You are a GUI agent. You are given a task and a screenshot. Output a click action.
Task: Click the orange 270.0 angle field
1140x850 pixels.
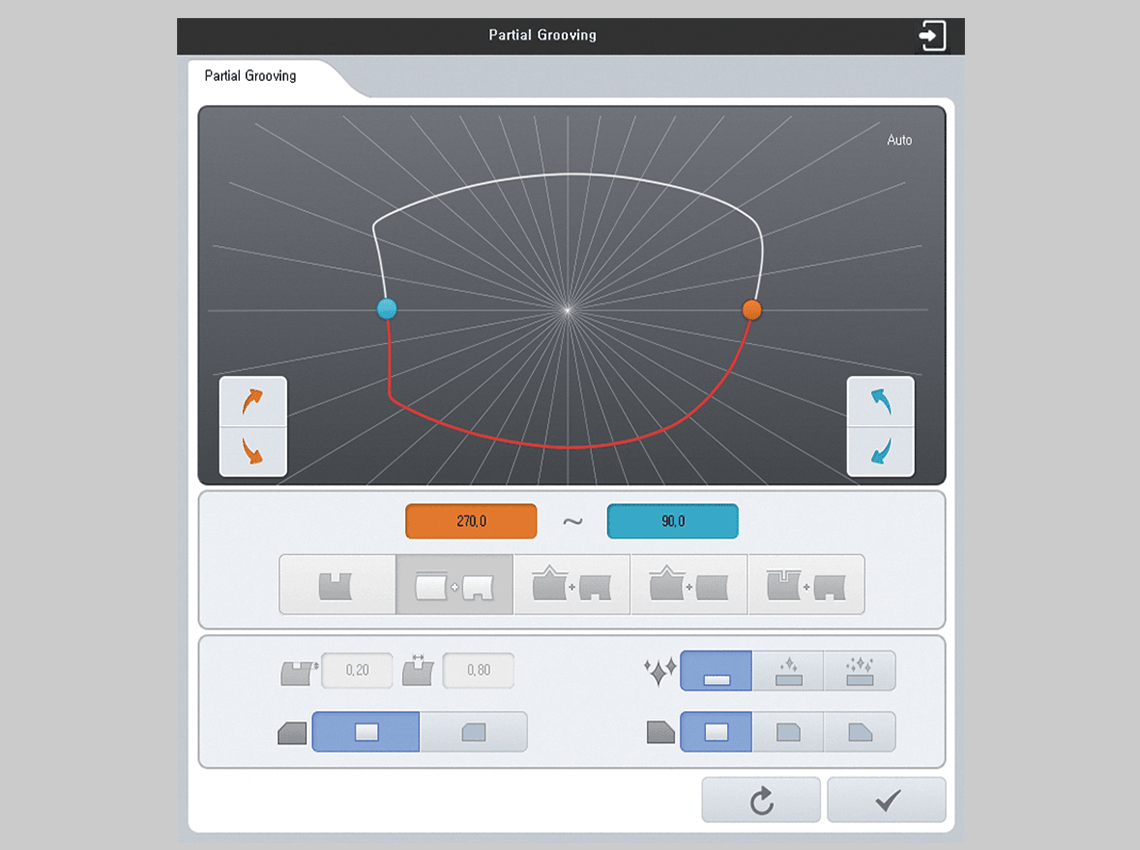tap(471, 522)
